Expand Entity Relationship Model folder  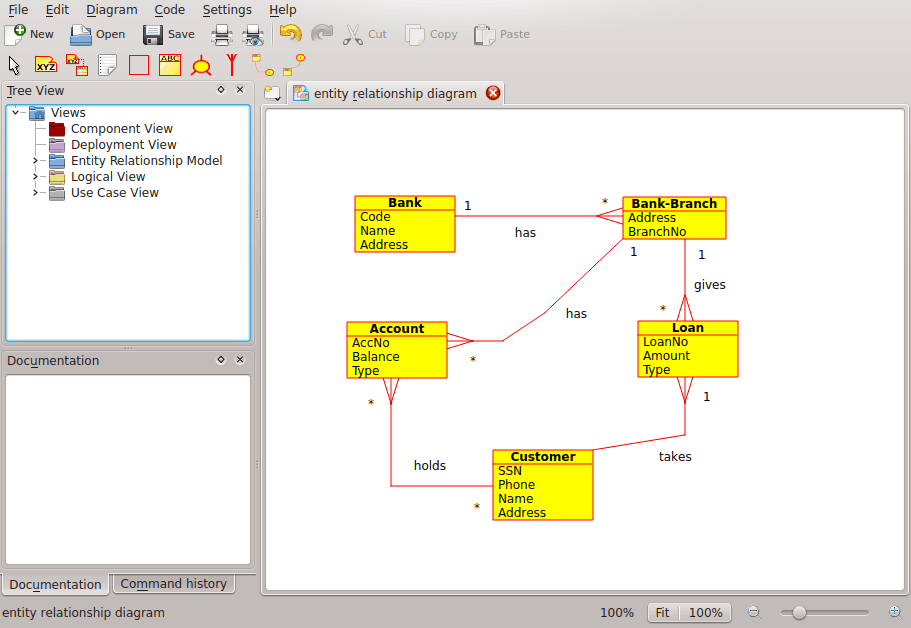point(35,160)
